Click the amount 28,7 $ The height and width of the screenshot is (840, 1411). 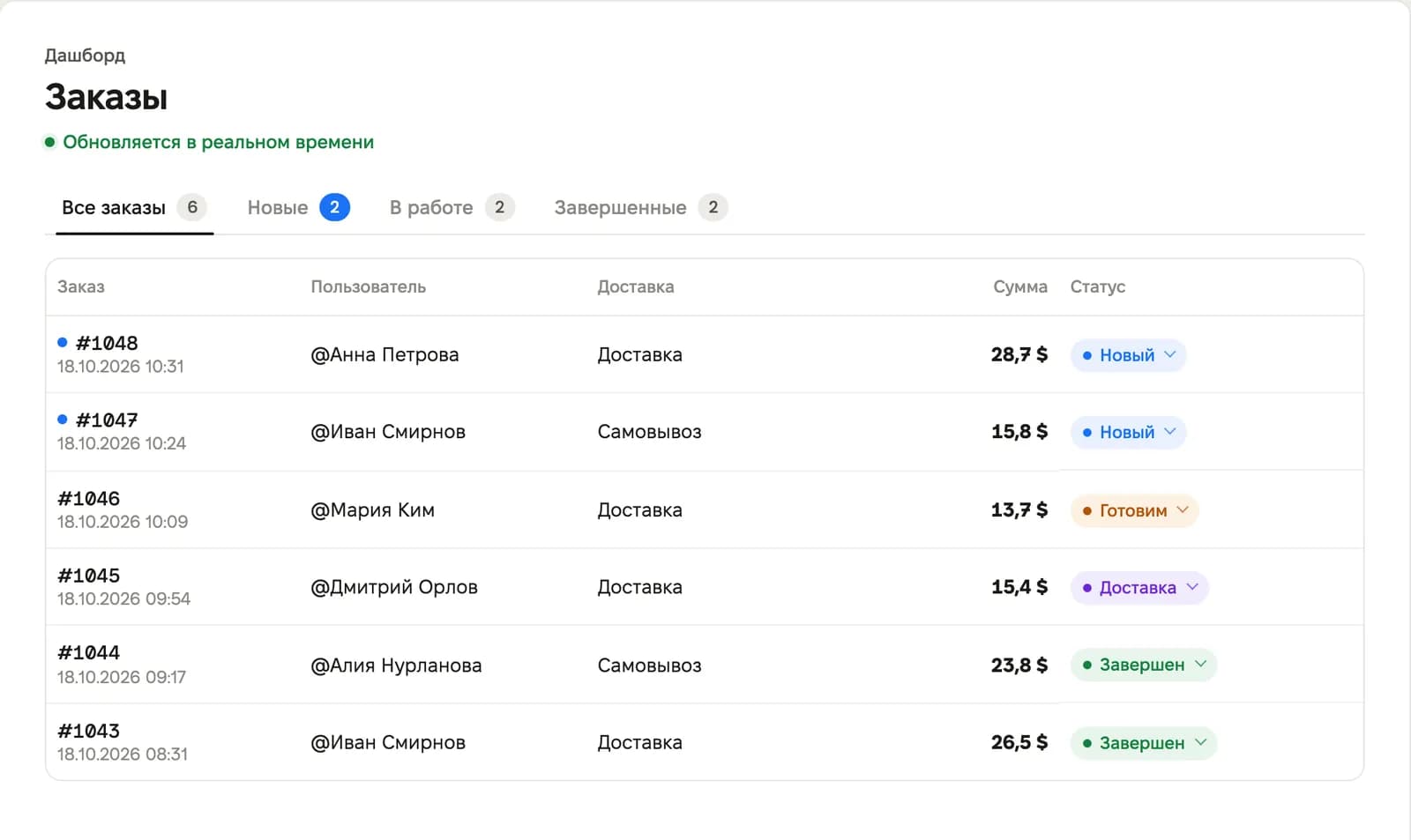[1019, 354]
